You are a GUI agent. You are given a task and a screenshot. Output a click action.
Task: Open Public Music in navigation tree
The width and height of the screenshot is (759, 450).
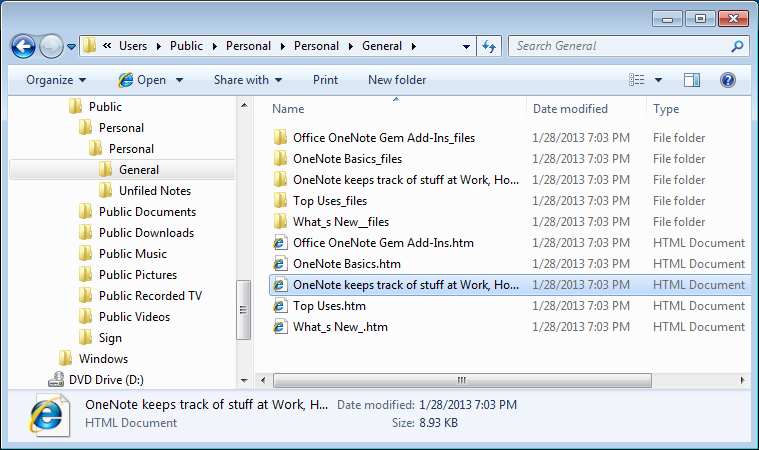133,254
